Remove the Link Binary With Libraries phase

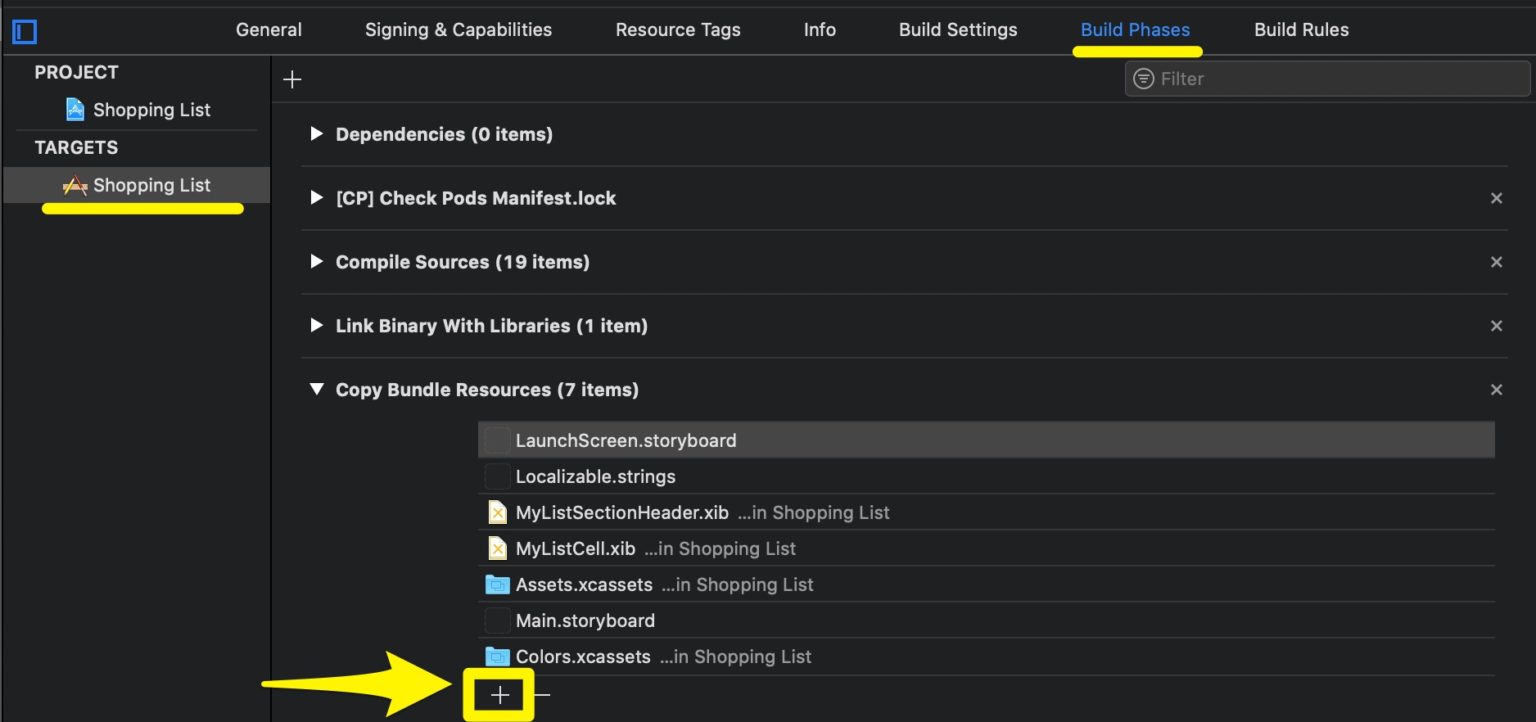pos(1496,326)
